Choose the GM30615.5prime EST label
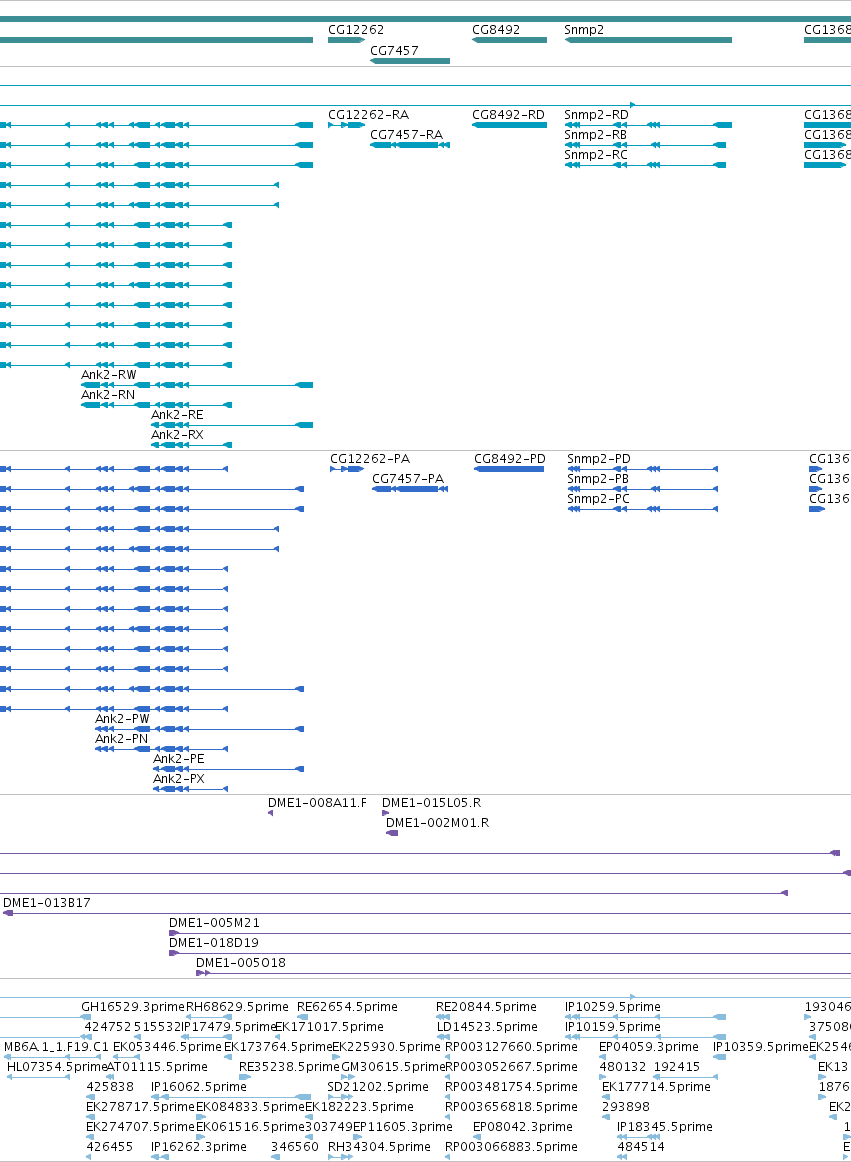851x1162 pixels. click(392, 1067)
